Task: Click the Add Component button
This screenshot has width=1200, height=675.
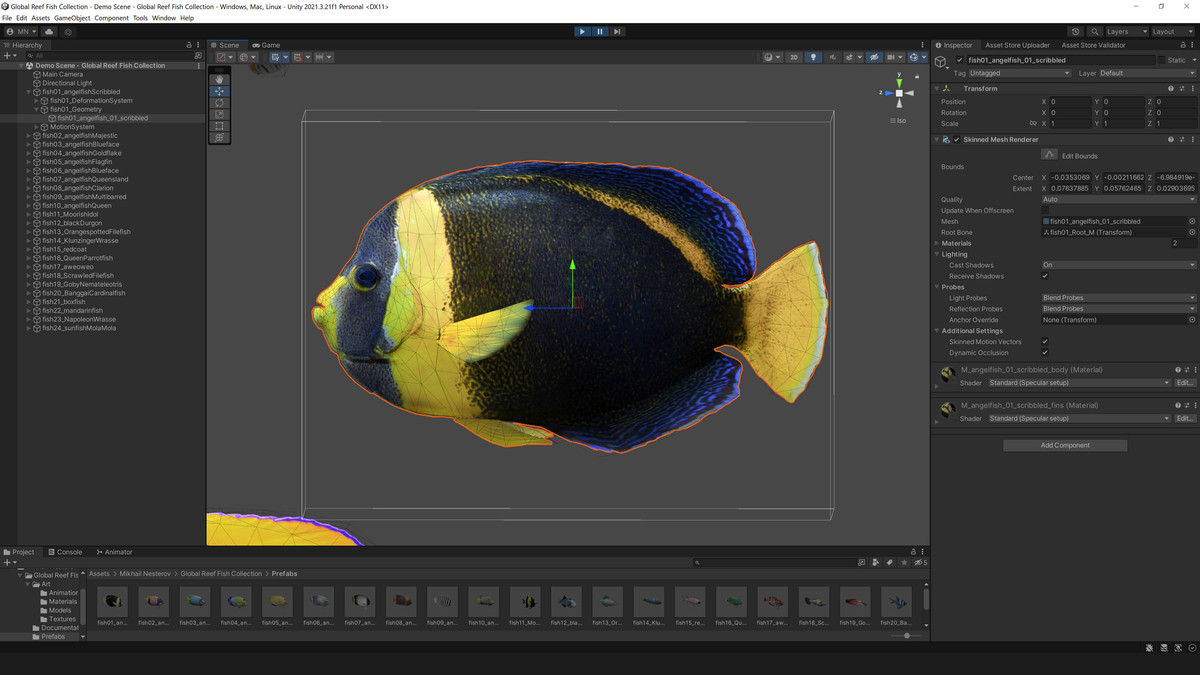Action: [1065, 444]
